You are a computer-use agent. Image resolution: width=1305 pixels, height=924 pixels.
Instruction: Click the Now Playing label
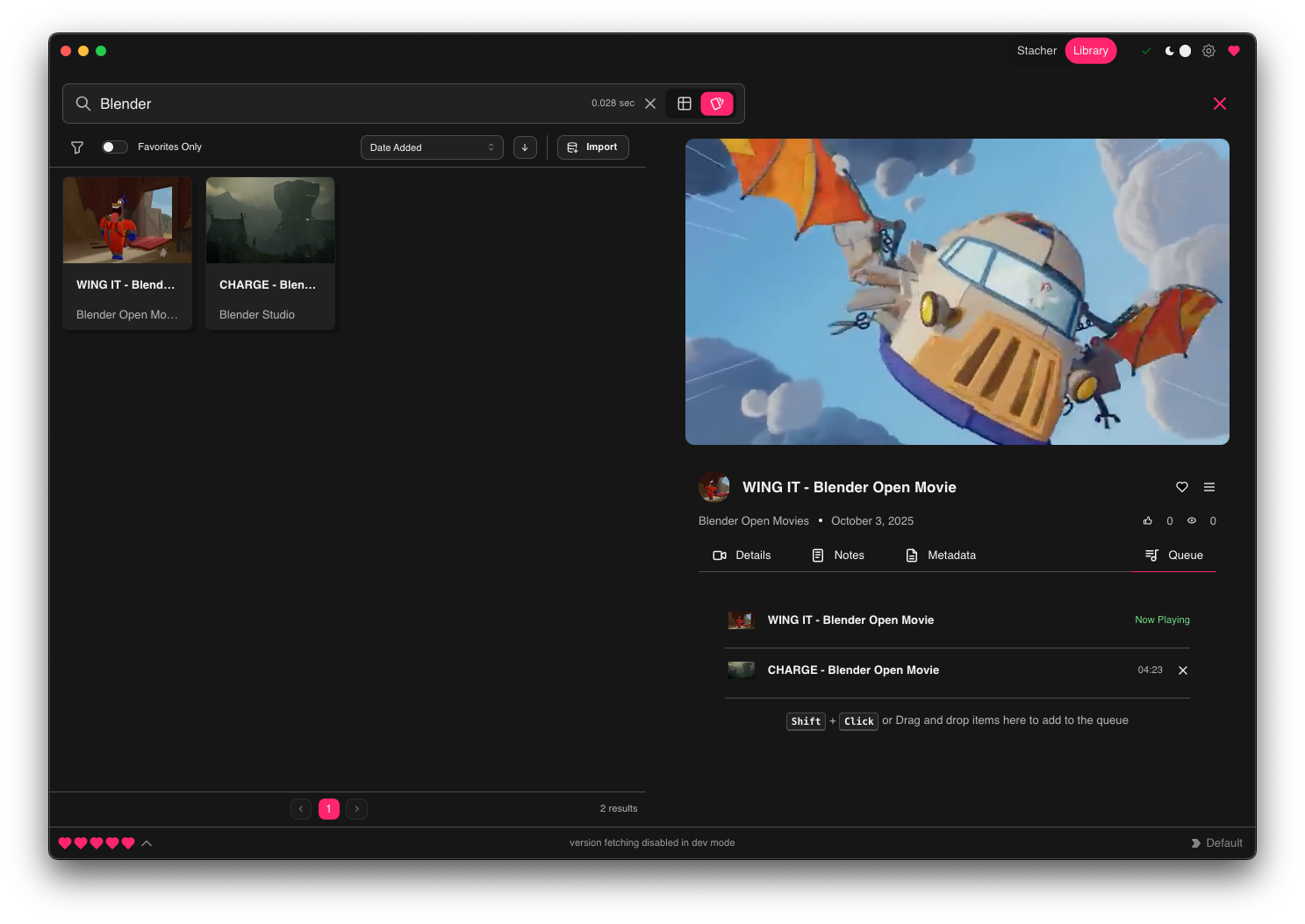[1162, 620]
